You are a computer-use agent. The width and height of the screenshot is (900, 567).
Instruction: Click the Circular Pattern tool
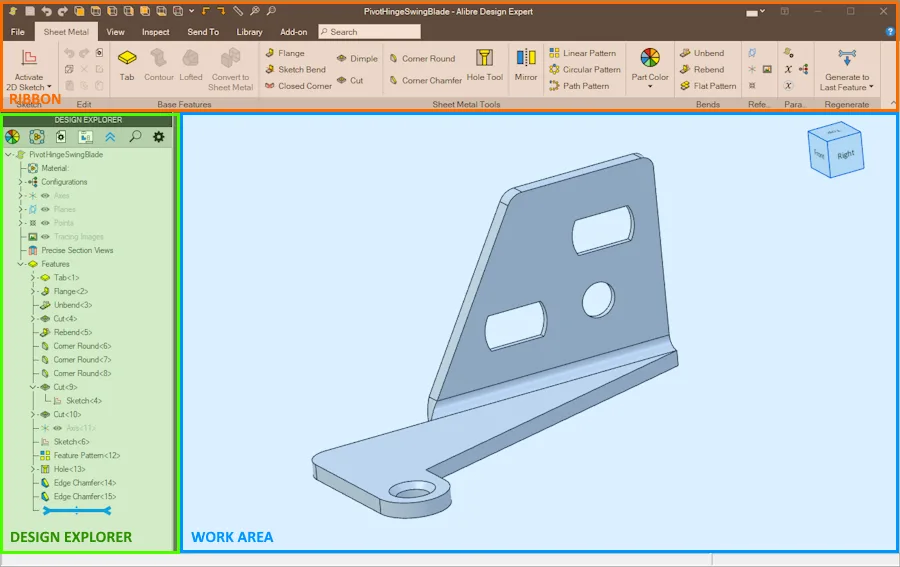click(585, 69)
